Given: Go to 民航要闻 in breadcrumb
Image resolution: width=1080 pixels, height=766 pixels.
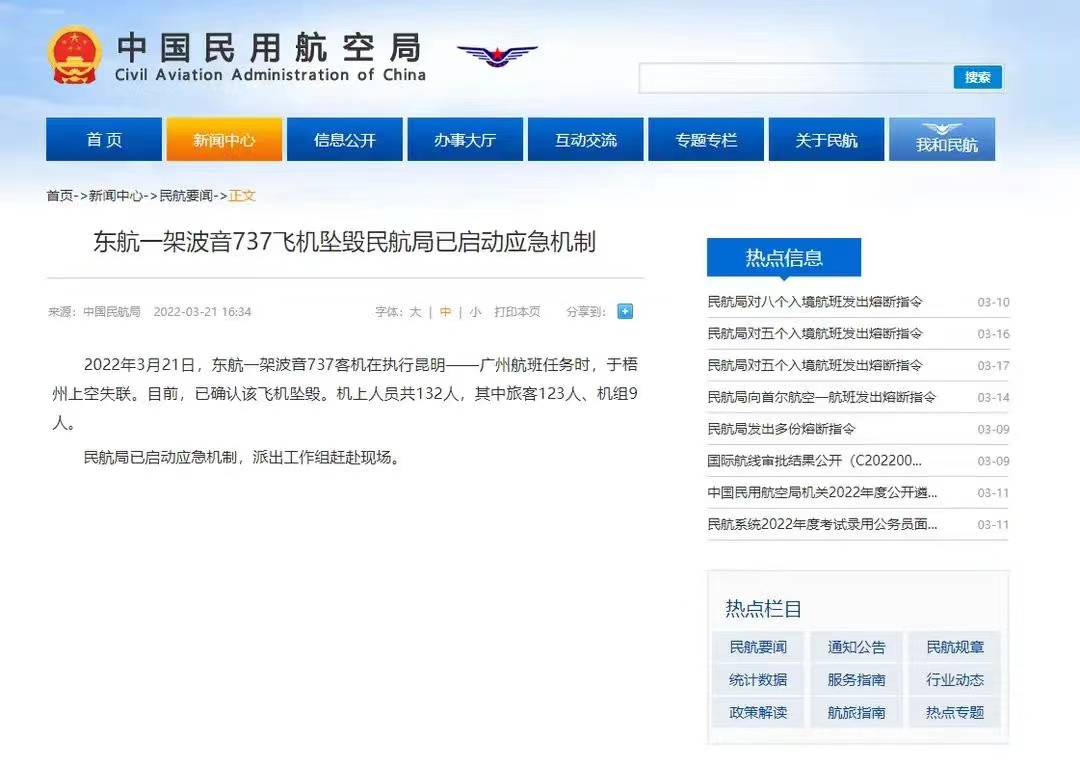Looking at the screenshot, I should 186,196.
